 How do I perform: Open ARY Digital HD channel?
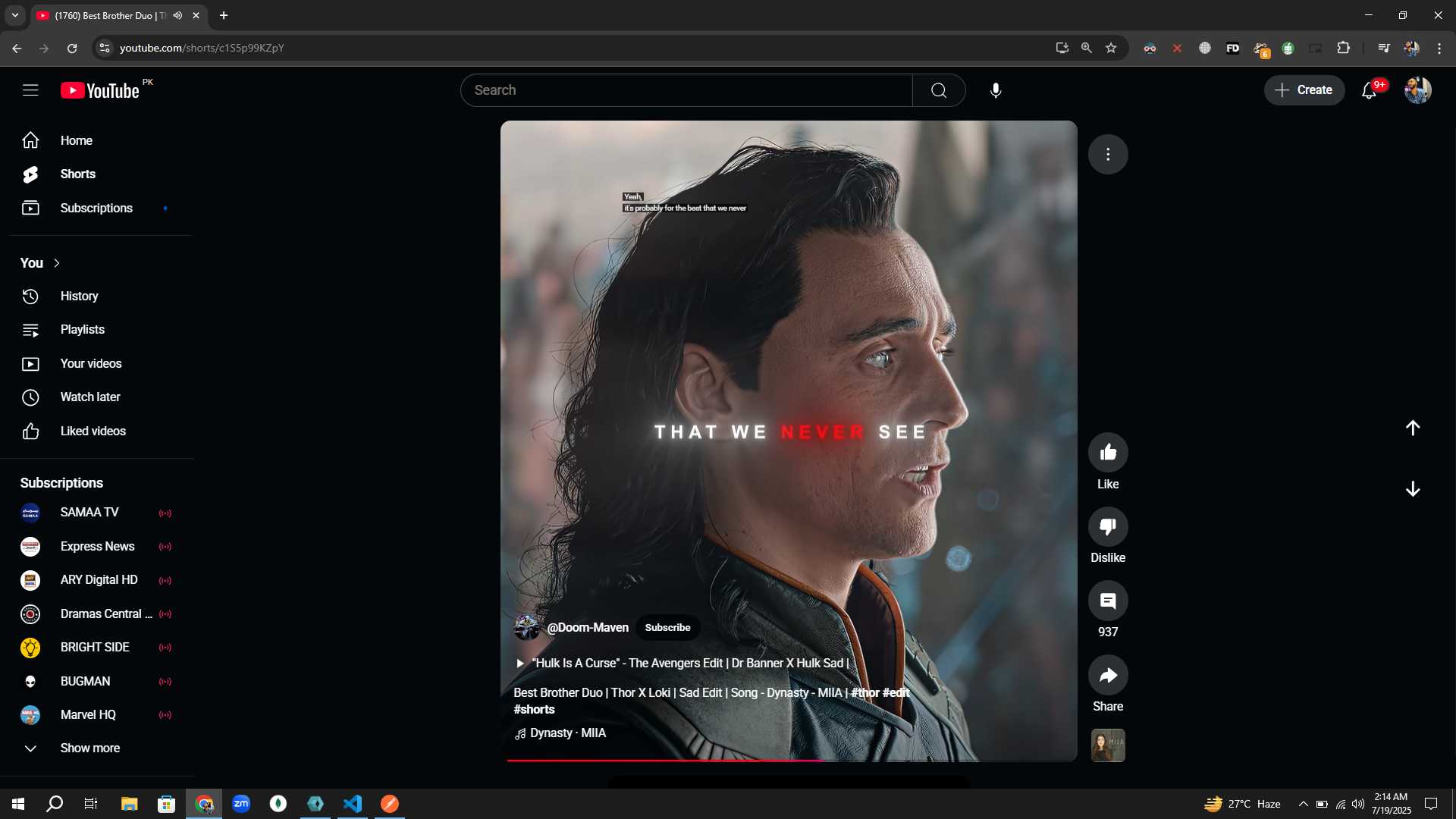pyautogui.click(x=97, y=580)
